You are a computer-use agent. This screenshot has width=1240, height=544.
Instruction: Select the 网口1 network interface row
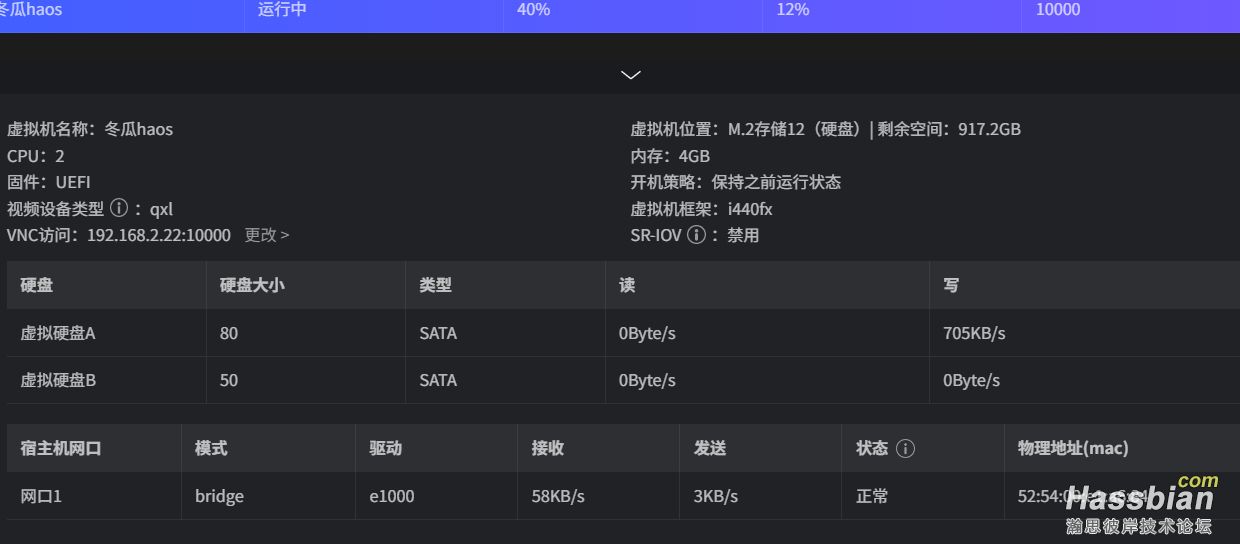41,496
